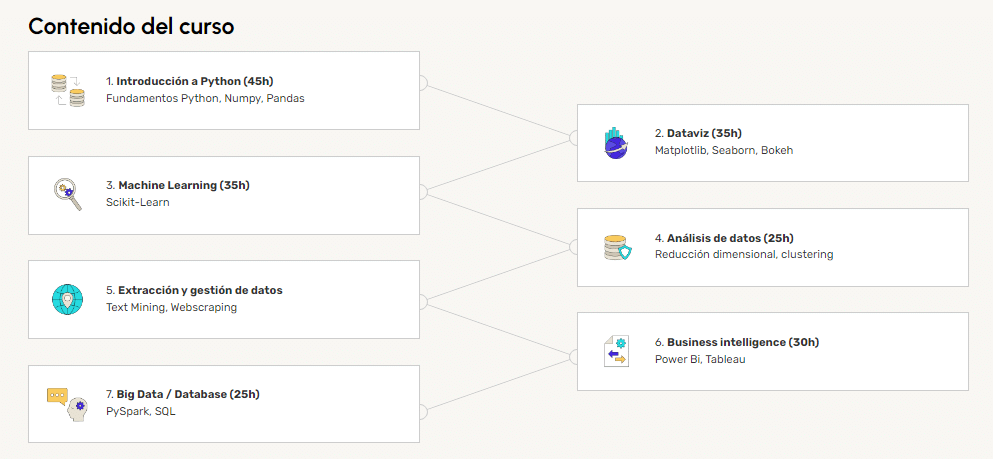This screenshot has width=993, height=459.
Task: Click the purple Dataviz hand icon
Action: [x=616, y=143]
